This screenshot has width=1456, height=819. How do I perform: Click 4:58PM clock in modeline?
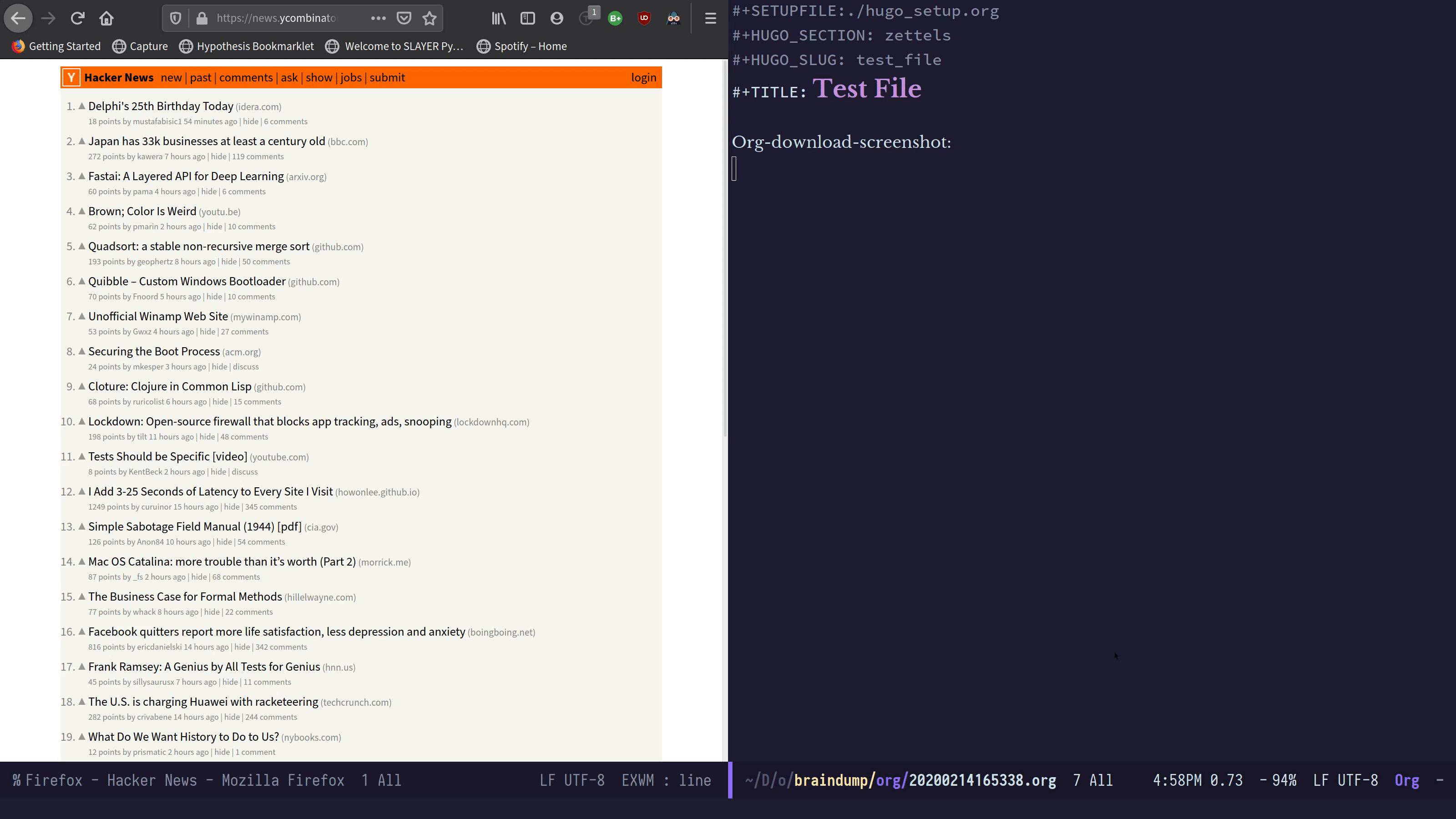click(x=1178, y=781)
